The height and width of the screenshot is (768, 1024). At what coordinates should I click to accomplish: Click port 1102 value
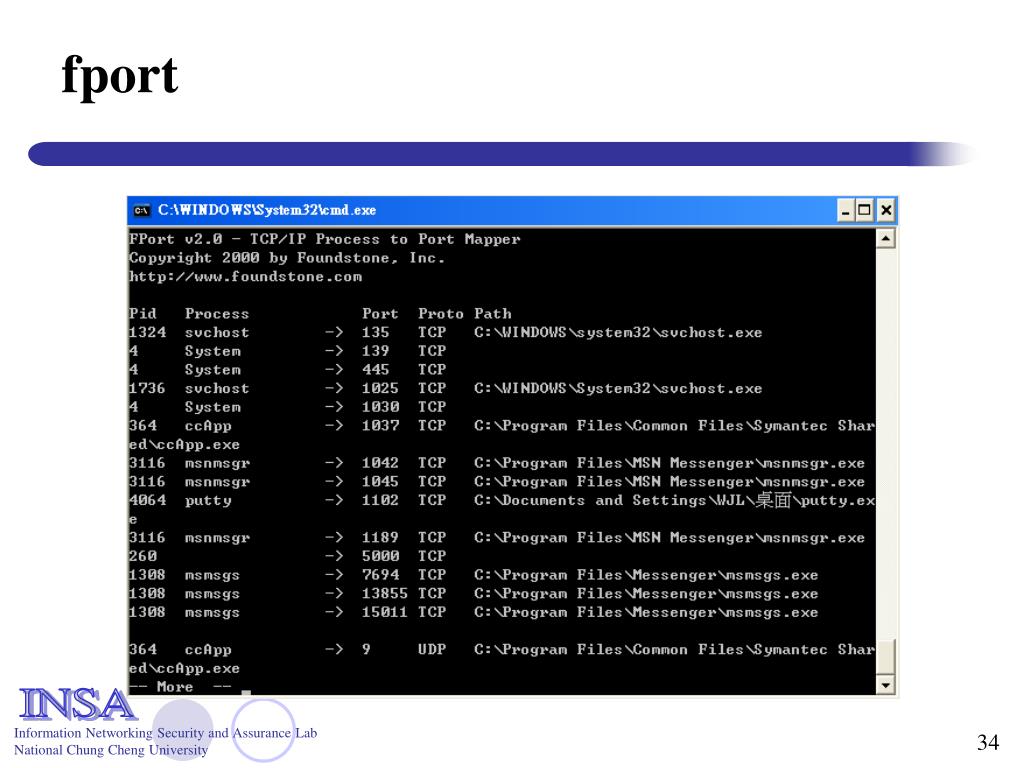tap(380, 500)
